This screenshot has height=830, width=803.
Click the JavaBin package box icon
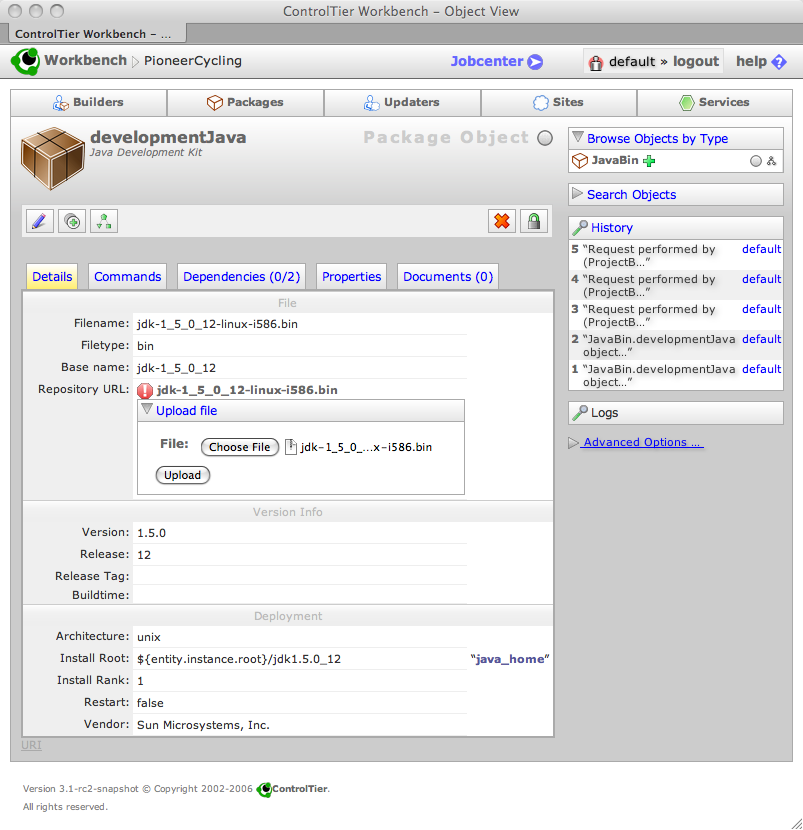tap(580, 161)
